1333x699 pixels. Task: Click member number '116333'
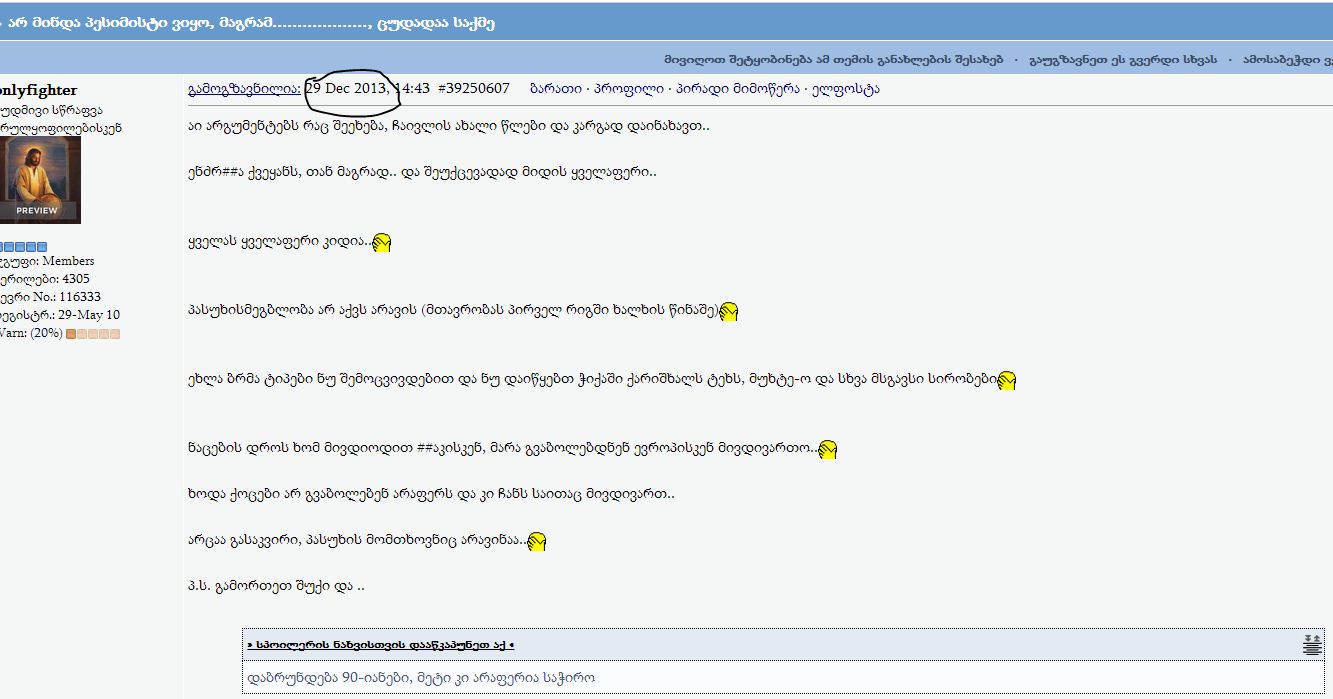tap(80, 297)
